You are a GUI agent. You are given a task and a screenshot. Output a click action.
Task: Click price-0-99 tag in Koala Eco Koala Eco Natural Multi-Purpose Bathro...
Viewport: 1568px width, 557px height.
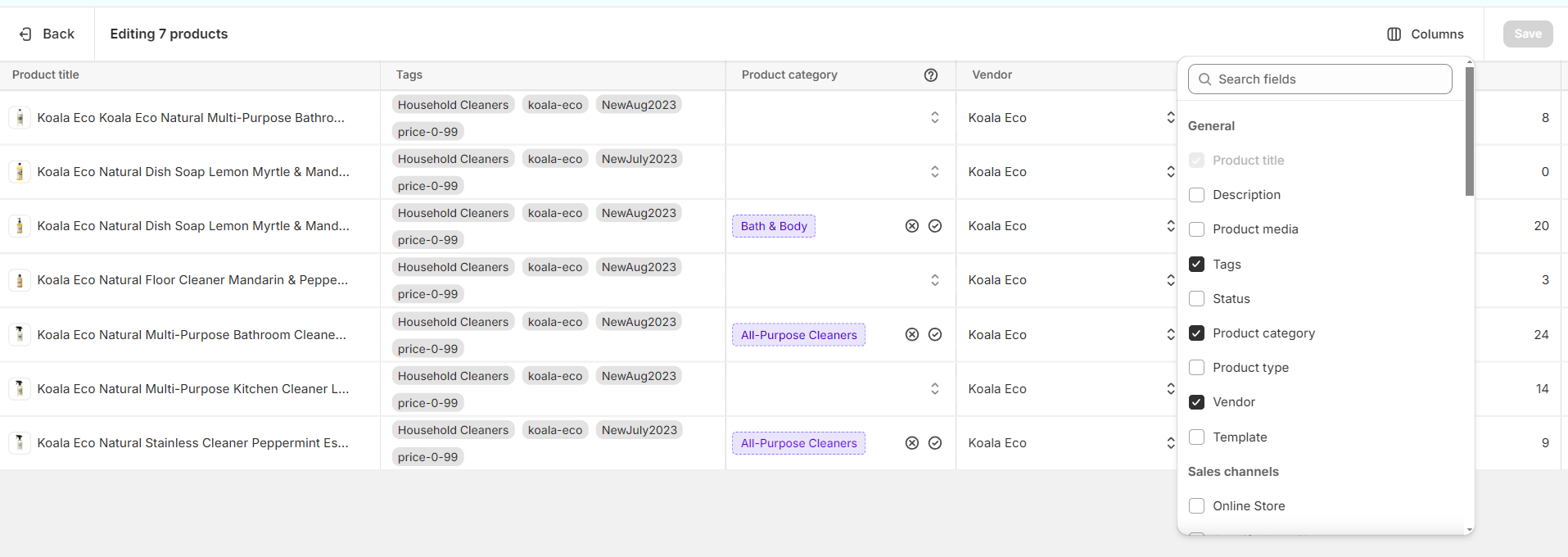(x=427, y=132)
